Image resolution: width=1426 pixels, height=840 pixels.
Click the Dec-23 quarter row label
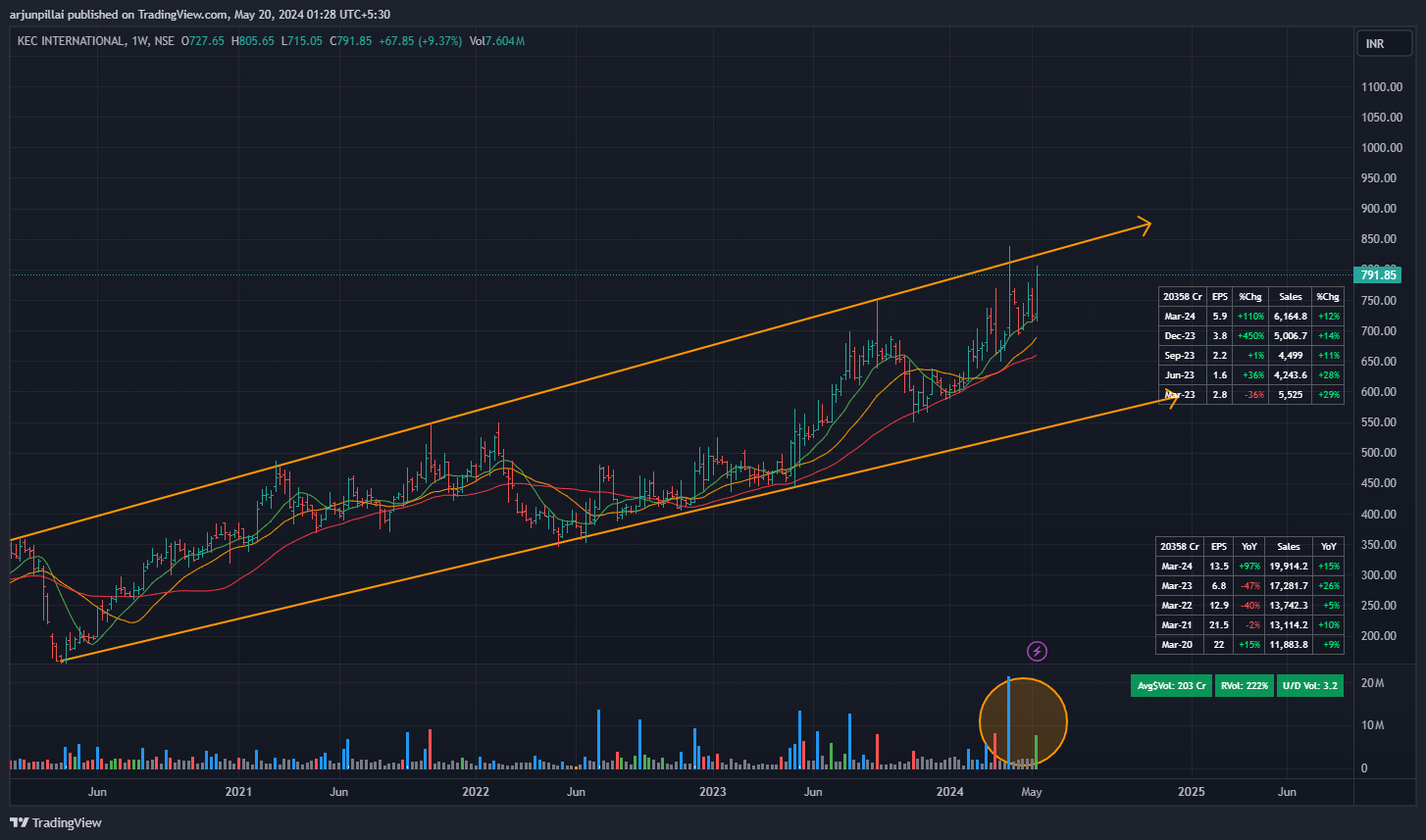pos(1179,336)
